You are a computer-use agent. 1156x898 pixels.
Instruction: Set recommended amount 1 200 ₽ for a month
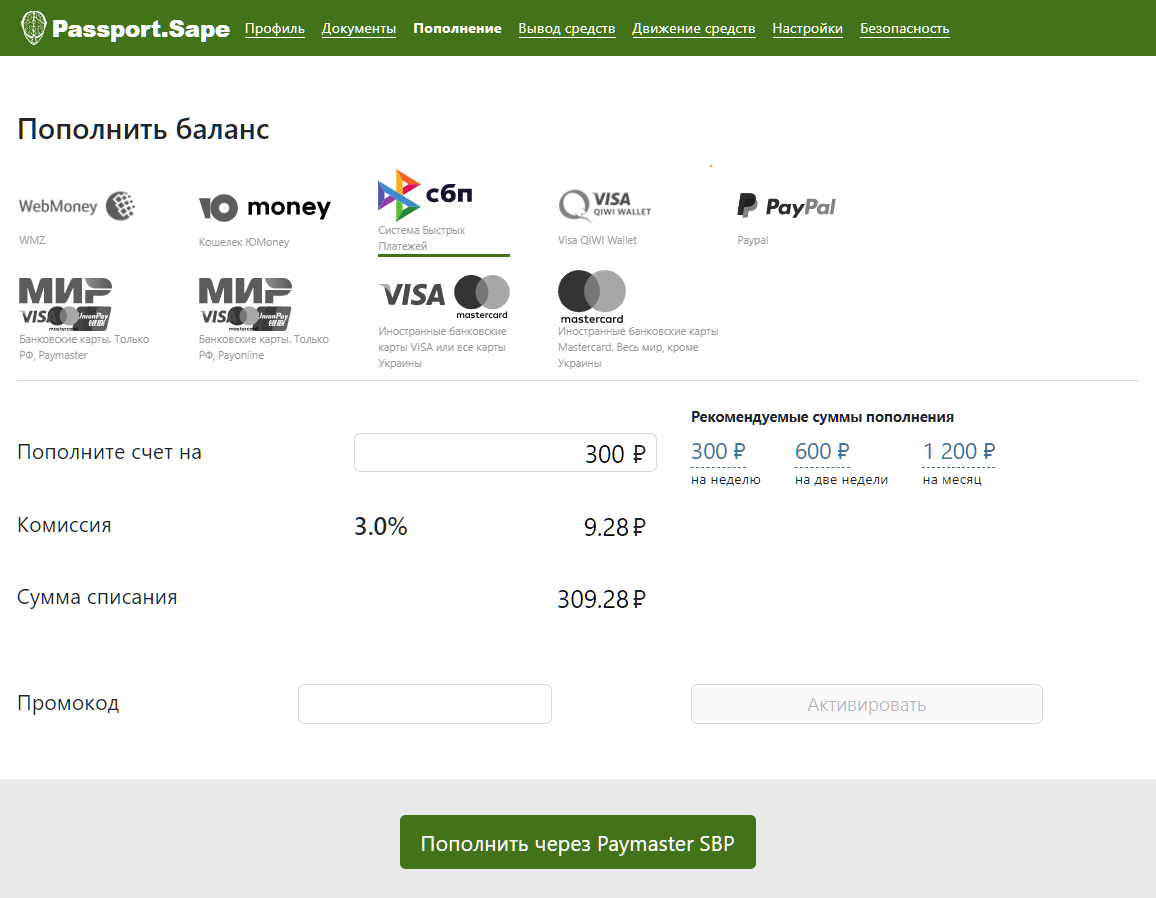pos(958,451)
